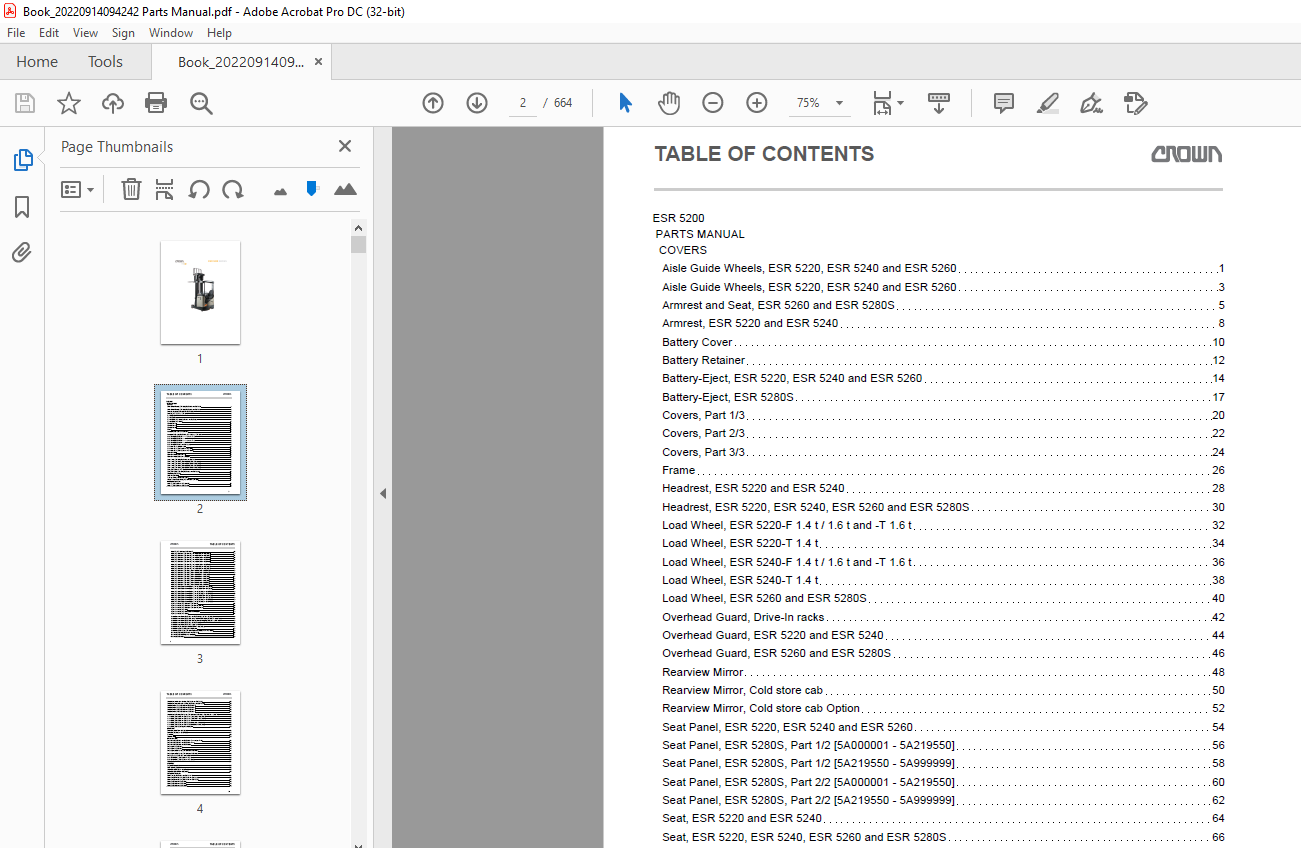The width and height of the screenshot is (1301, 848).
Task: Open the Edit menu
Action: 49,33
